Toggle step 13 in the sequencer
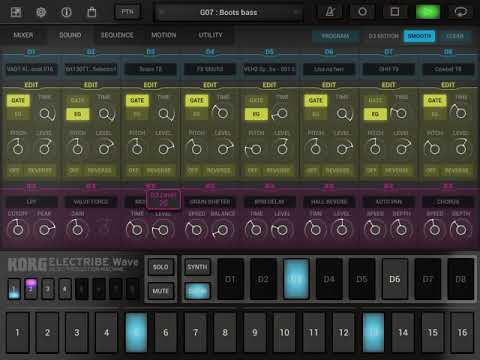 373,332
